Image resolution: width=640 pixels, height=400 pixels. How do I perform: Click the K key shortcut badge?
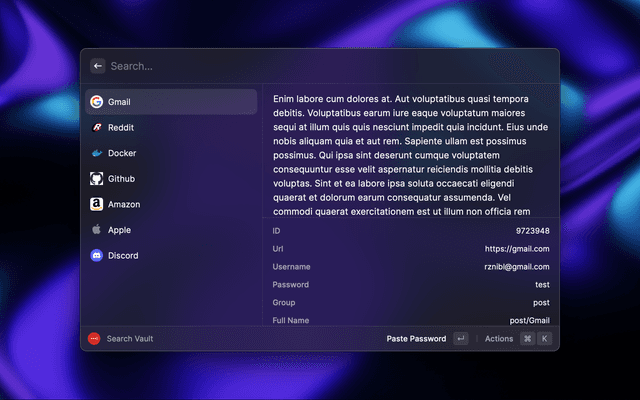(544, 339)
